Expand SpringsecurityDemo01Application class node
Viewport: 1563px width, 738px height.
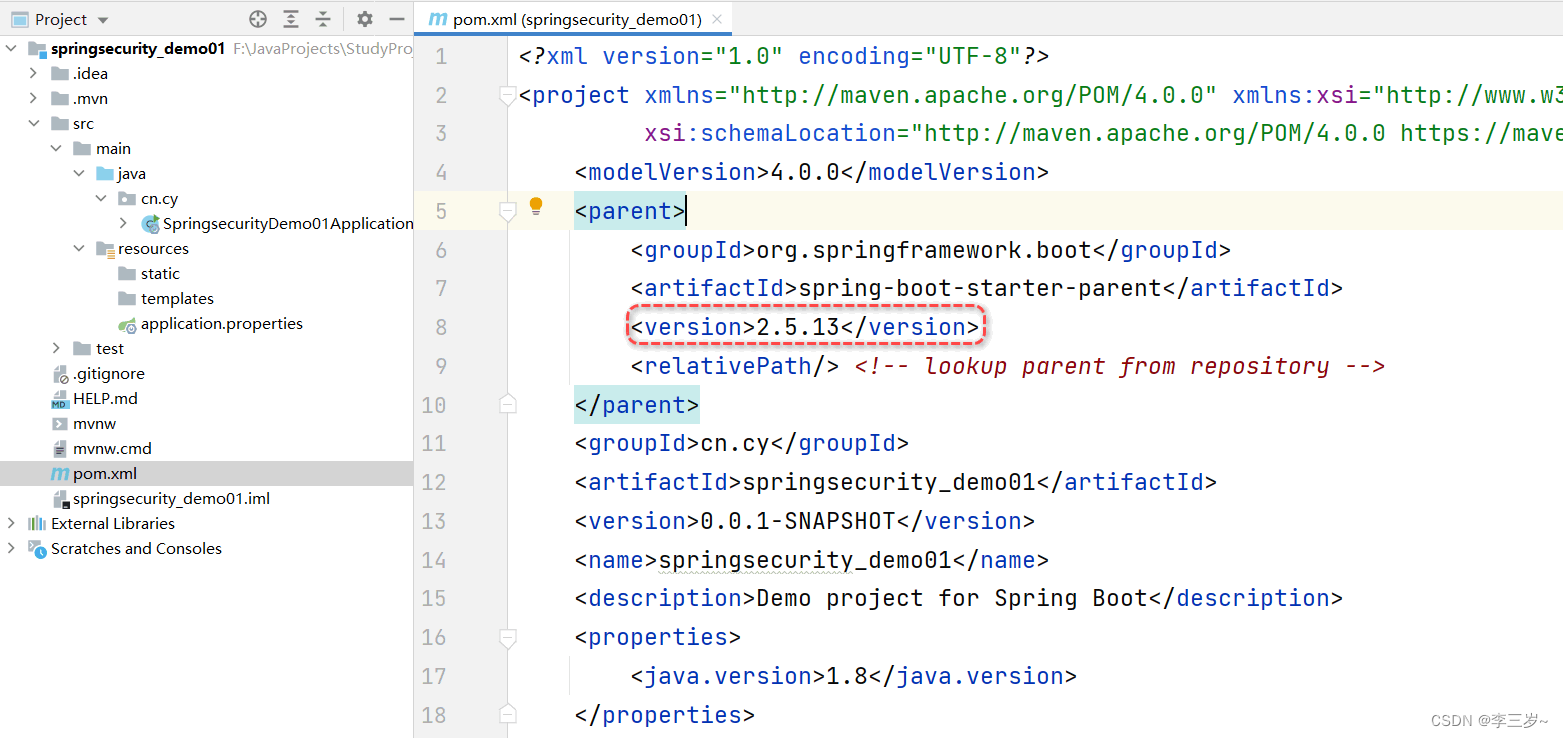click(124, 223)
